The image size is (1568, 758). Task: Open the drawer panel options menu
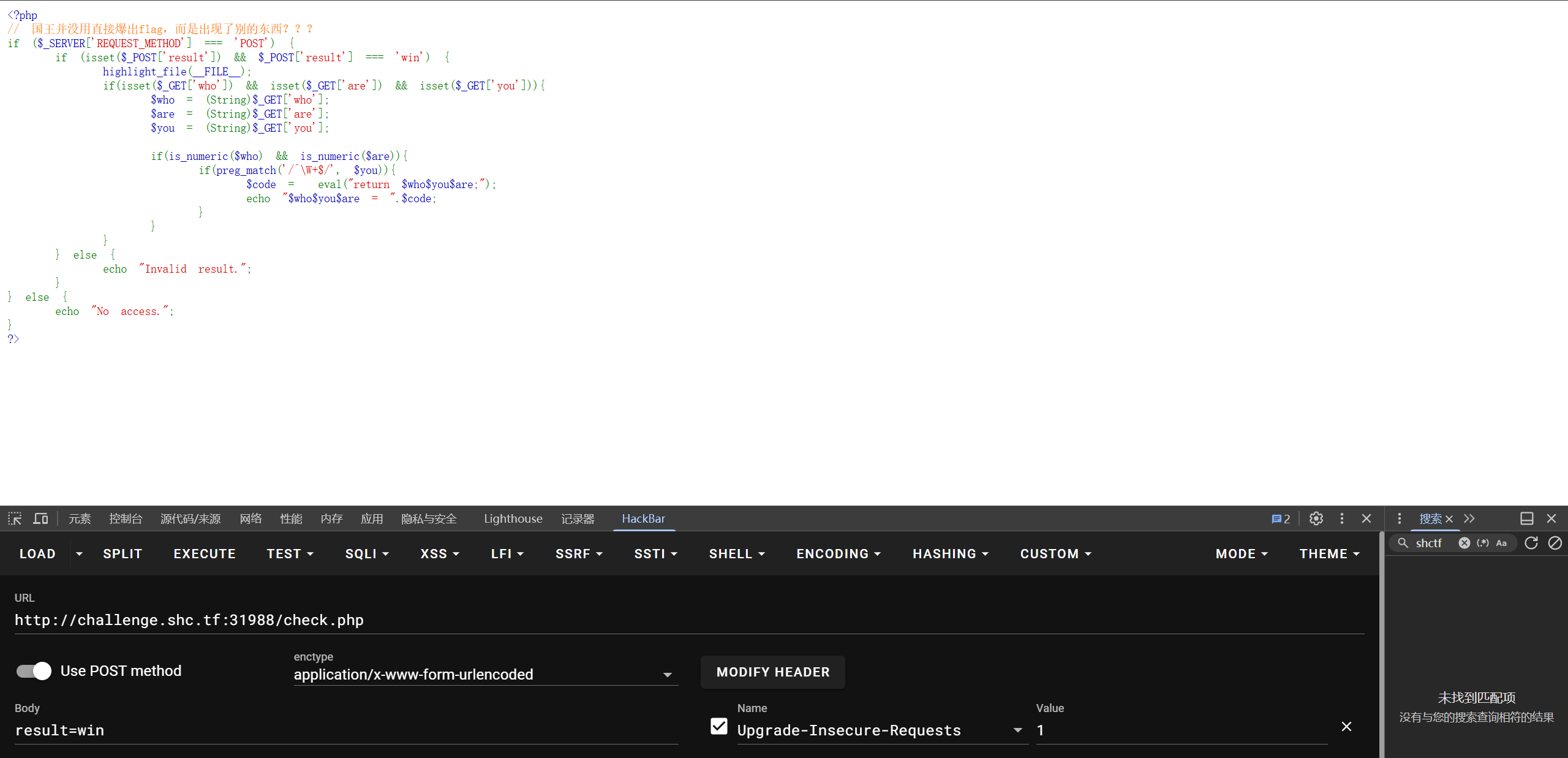1399,518
